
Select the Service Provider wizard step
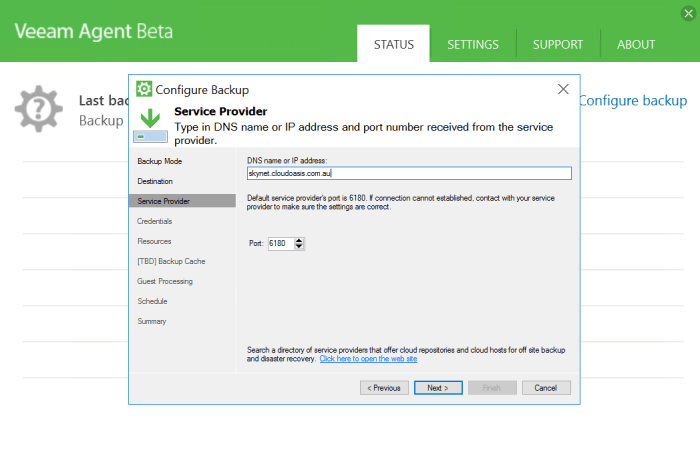(x=182, y=201)
